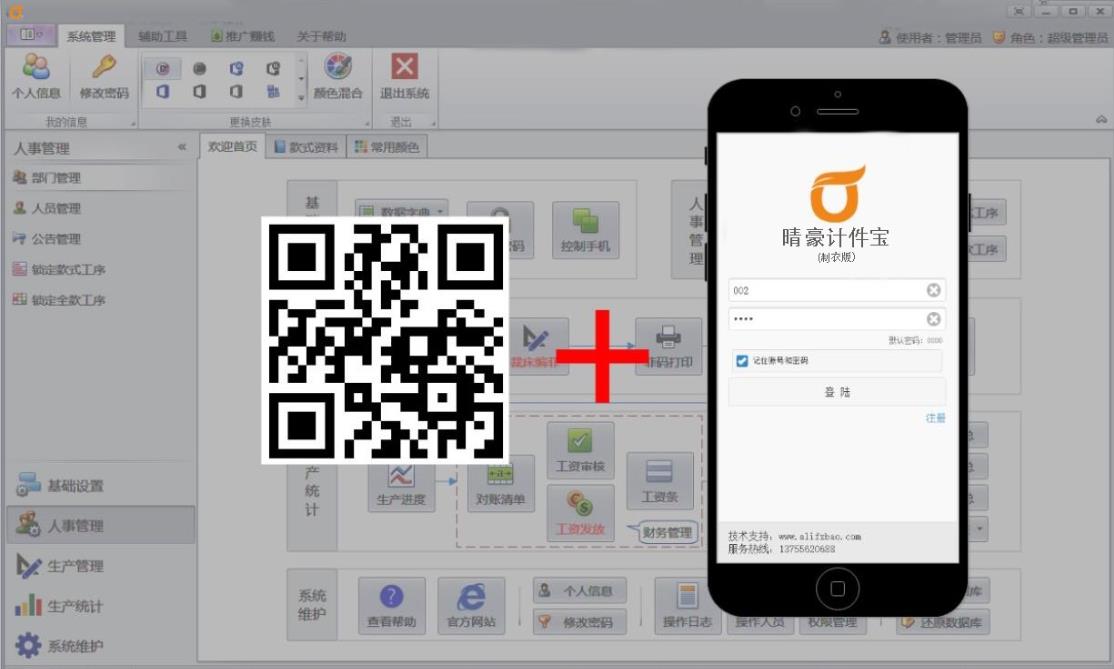Switch to the 款式资料 document tab

click(x=306, y=147)
